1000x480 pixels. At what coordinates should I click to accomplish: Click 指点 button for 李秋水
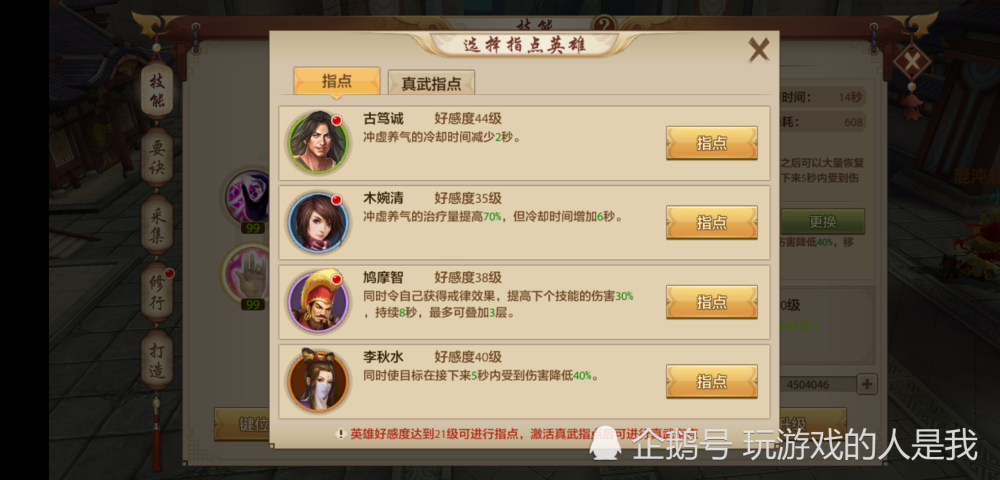point(712,381)
